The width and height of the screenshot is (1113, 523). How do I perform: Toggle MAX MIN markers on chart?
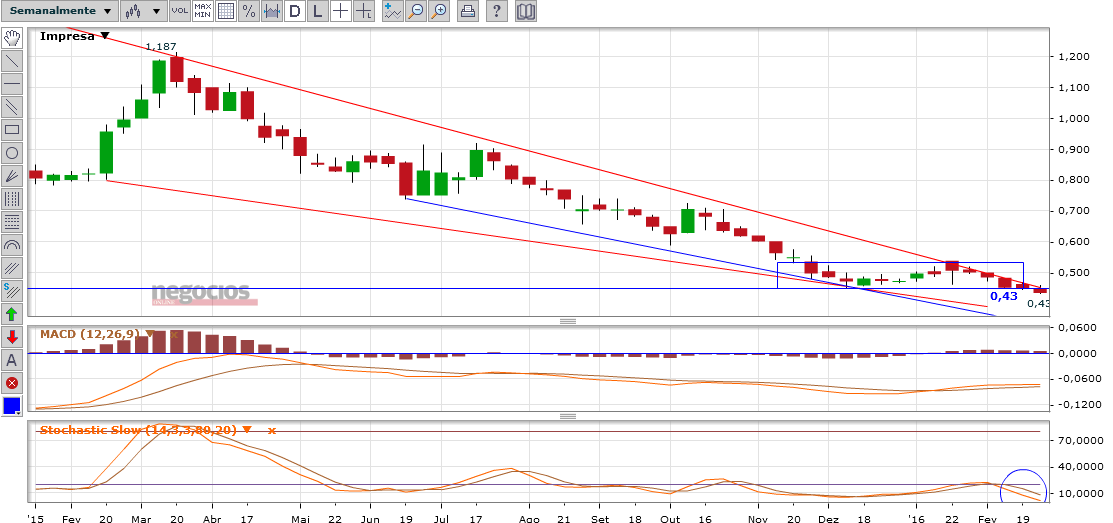(202, 11)
